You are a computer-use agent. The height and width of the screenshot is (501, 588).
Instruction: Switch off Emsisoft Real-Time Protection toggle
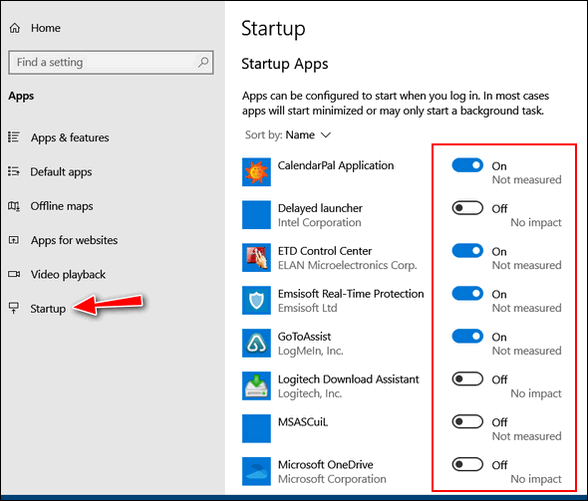point(467,293)
